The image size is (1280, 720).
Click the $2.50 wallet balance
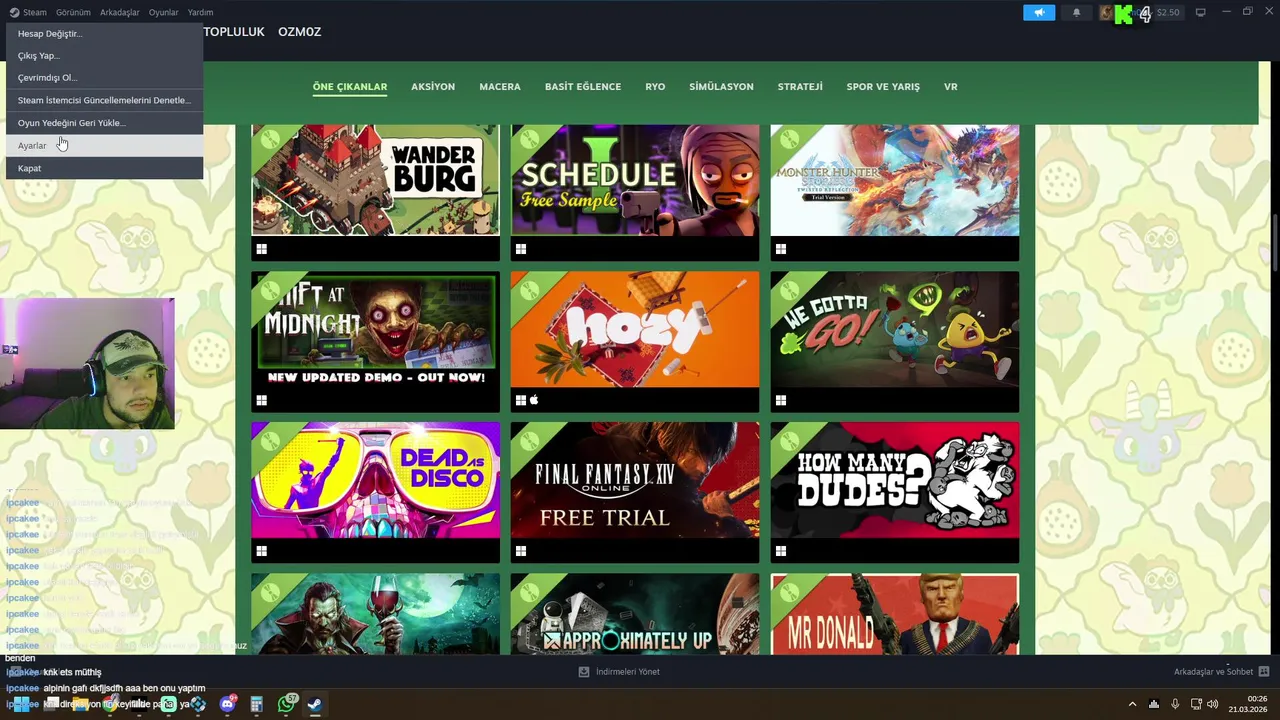pos(1167,13)
